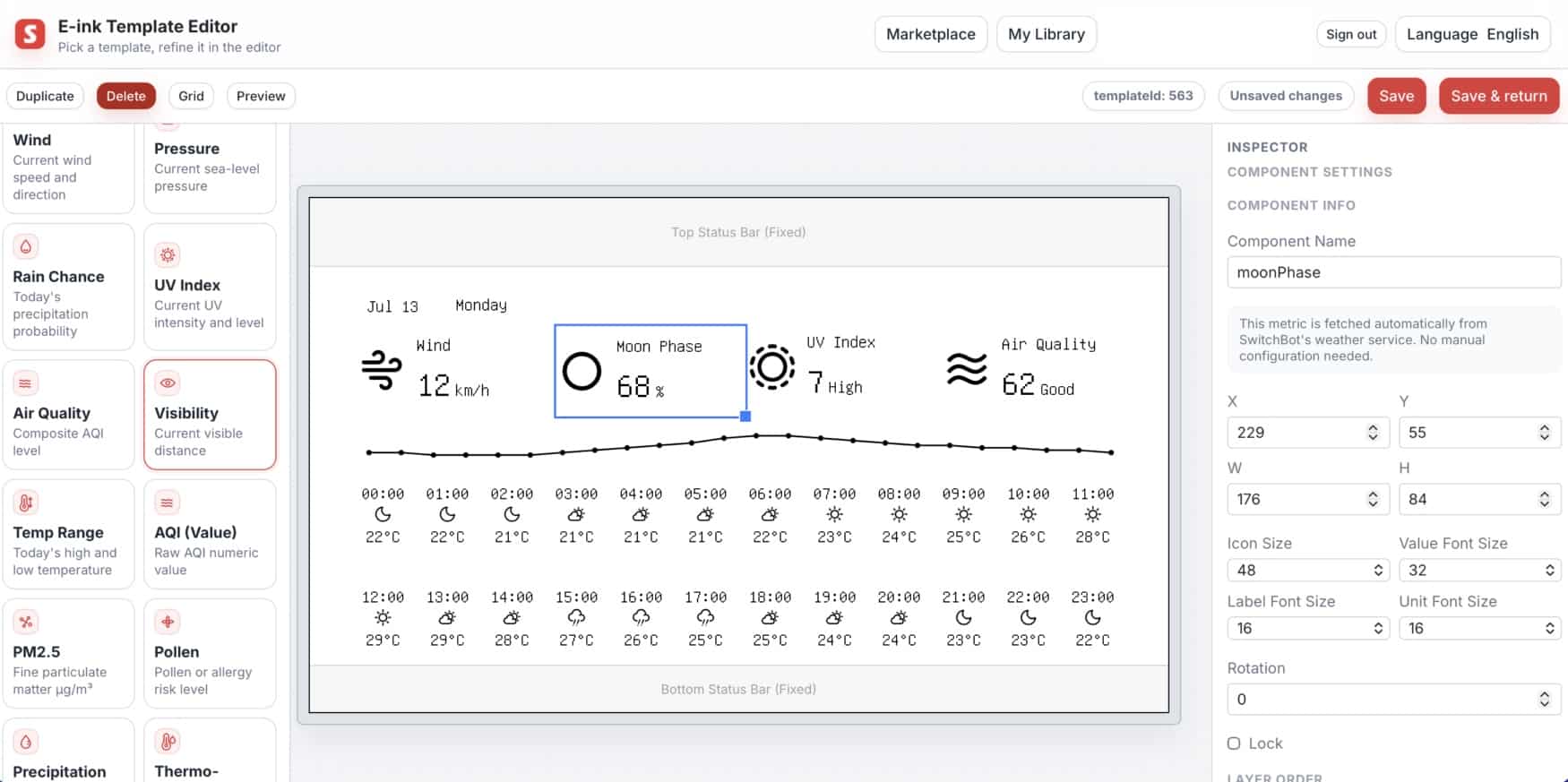Viewport: 1568px width, 782px height.
Task: Click the H height stepper arrows
Action: (x=1545, y=500)
